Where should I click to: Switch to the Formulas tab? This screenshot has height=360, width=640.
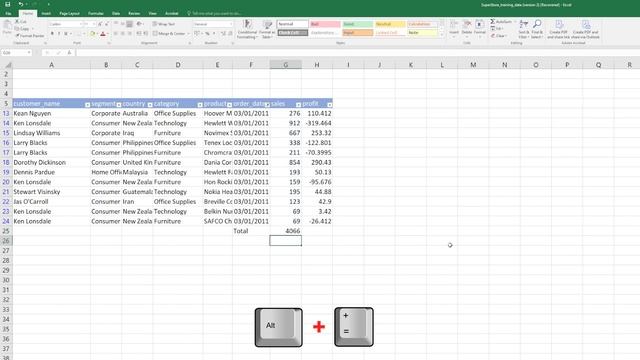click(x=96, y=13)
